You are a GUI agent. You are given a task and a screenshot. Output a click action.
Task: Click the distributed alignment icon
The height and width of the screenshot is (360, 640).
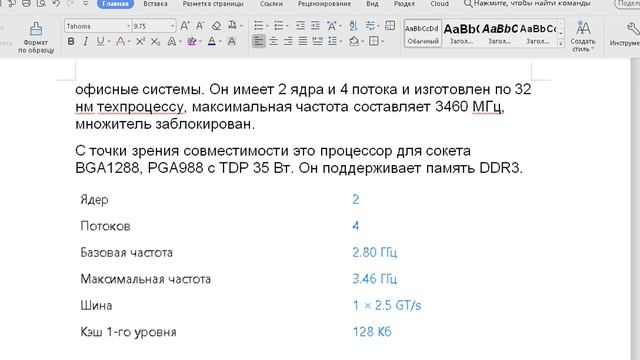click(318, 41)
